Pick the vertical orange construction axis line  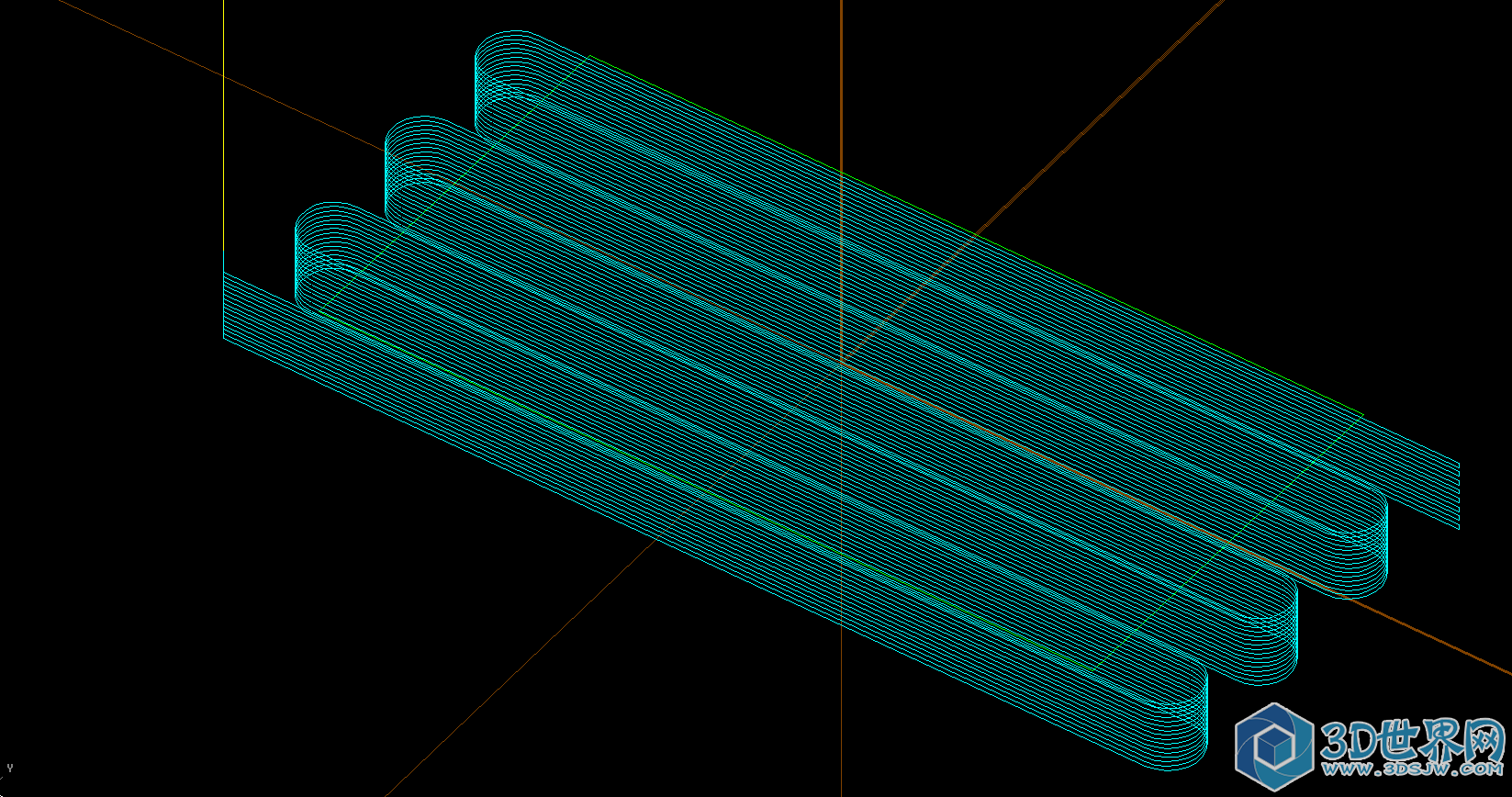click(841, 398)
